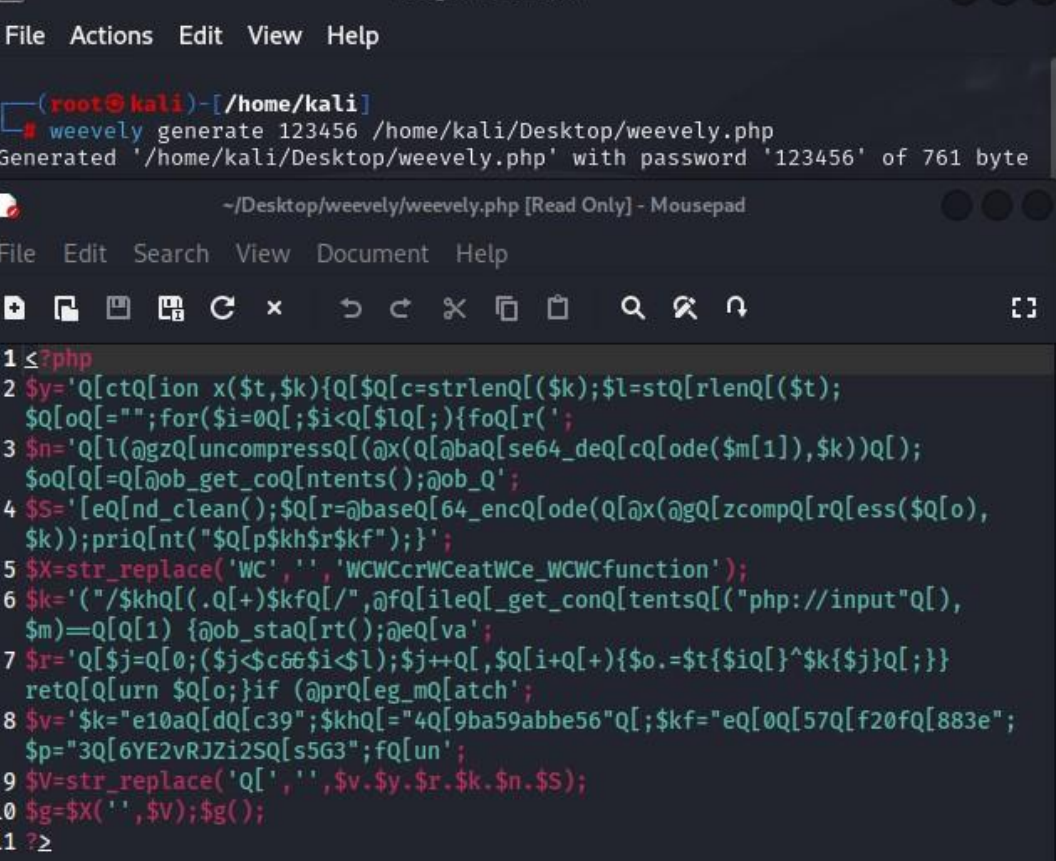Click line number 8 in the gutter
Screen dimensions: 1056x861
9,720
